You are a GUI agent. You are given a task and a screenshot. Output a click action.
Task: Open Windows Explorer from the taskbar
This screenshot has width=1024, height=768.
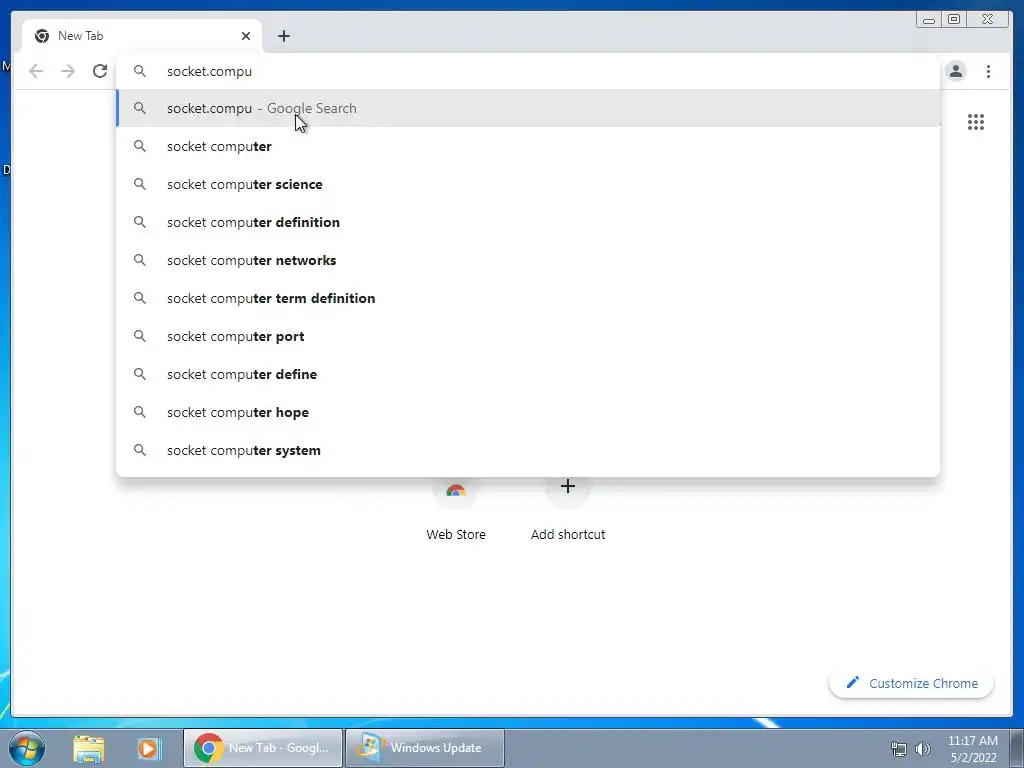tap(89, 748)
